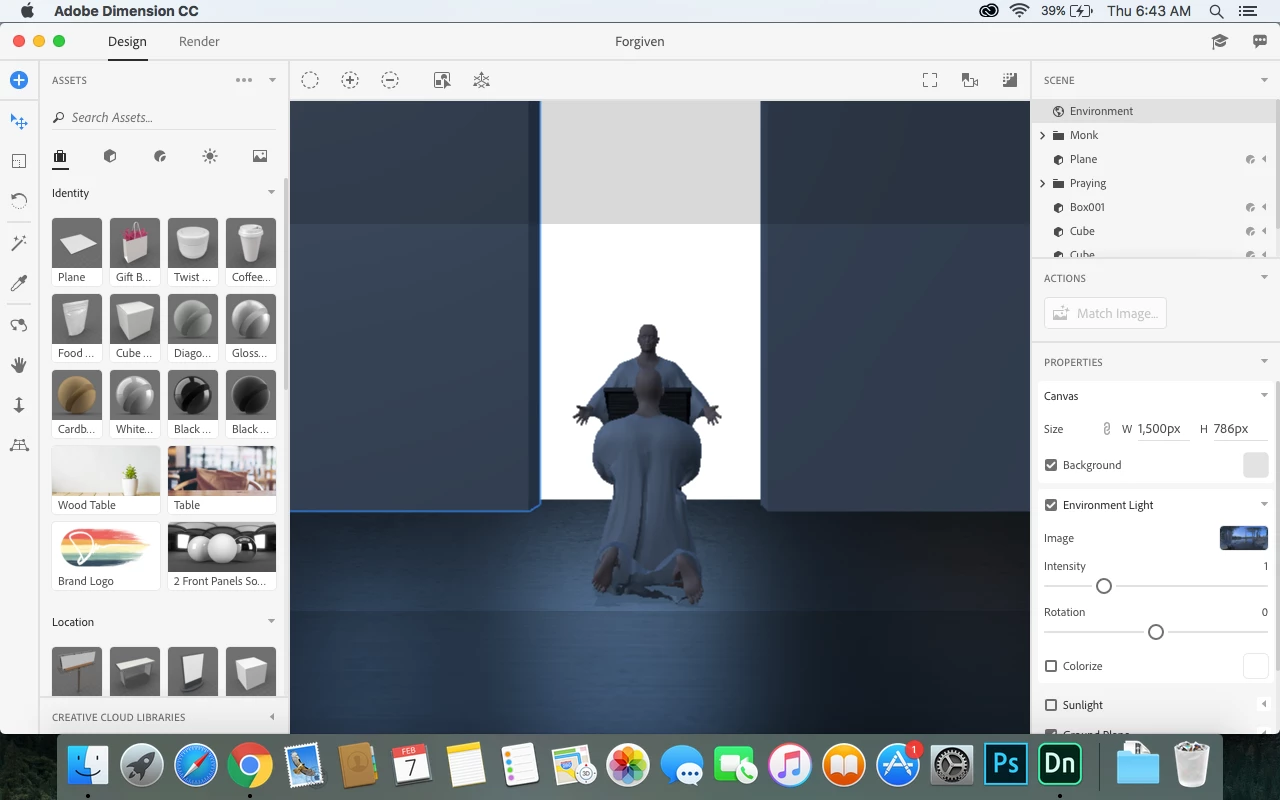Click the Match Image button
This screenshot has width=1280, height=800.
coord(1105,313)
